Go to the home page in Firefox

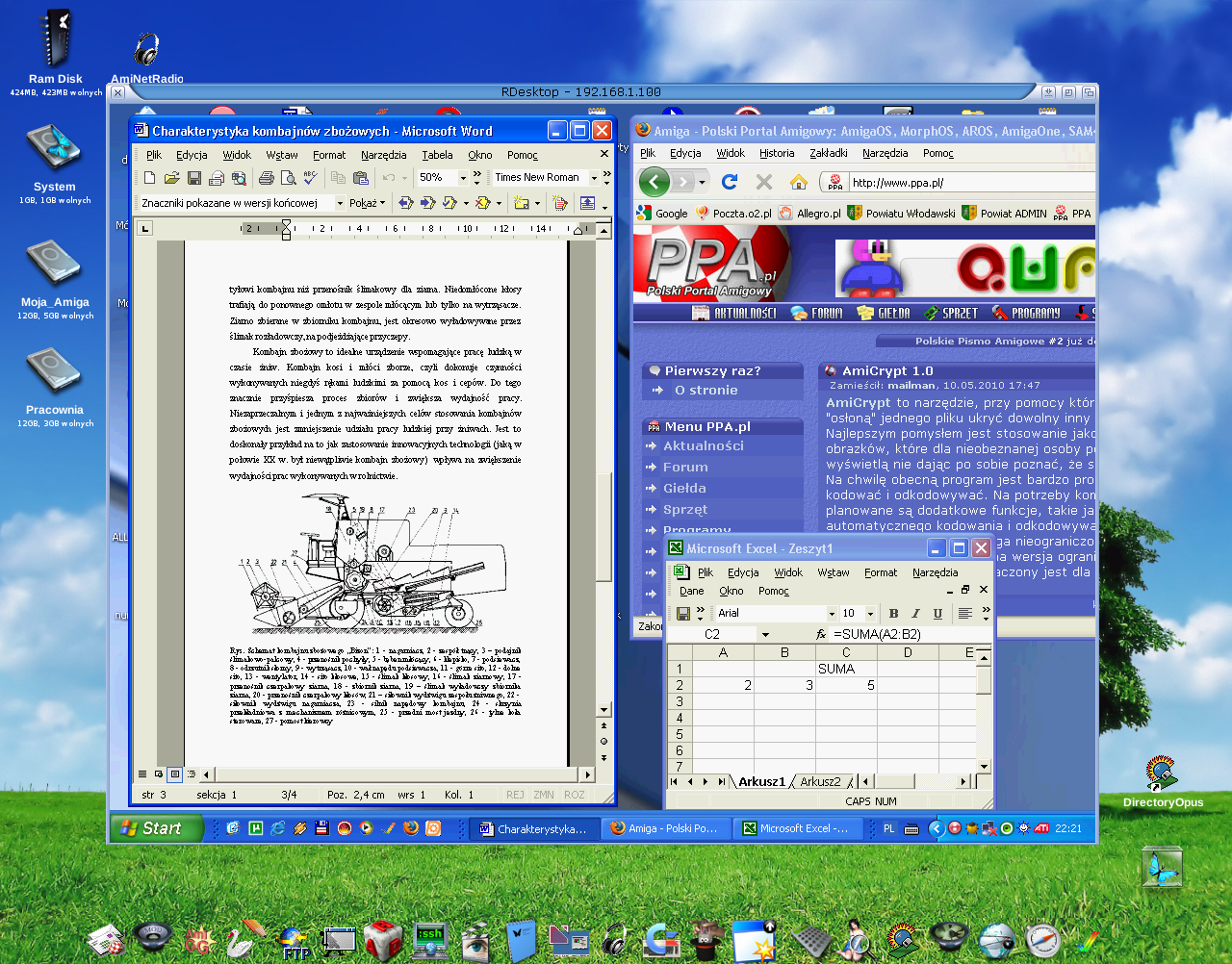[x=798, y=181]
